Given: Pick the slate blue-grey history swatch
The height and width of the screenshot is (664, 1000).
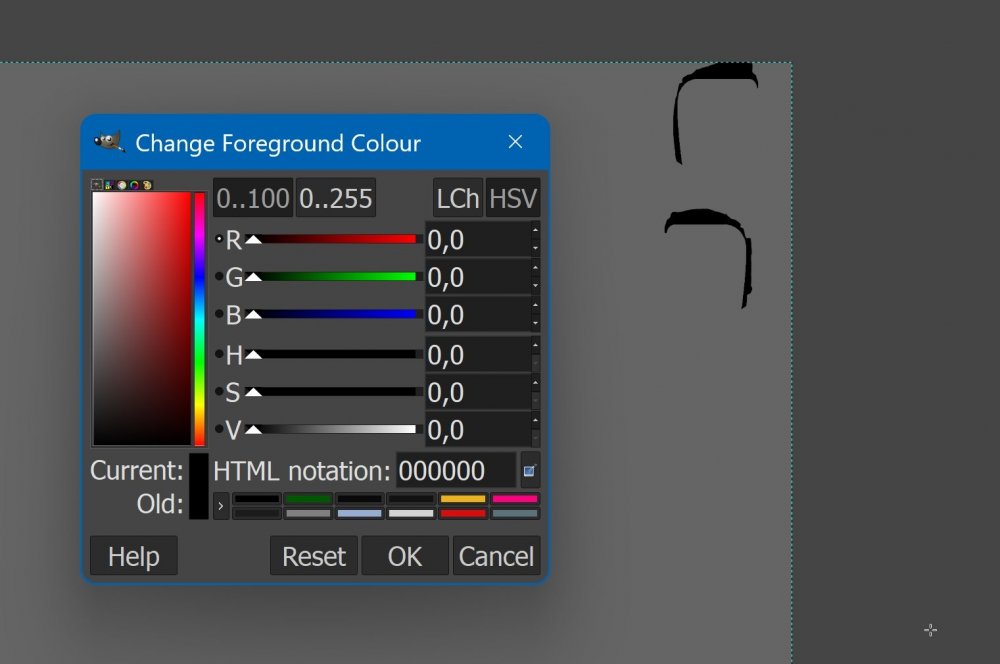Looking at the screenshot, I should 515,513.
